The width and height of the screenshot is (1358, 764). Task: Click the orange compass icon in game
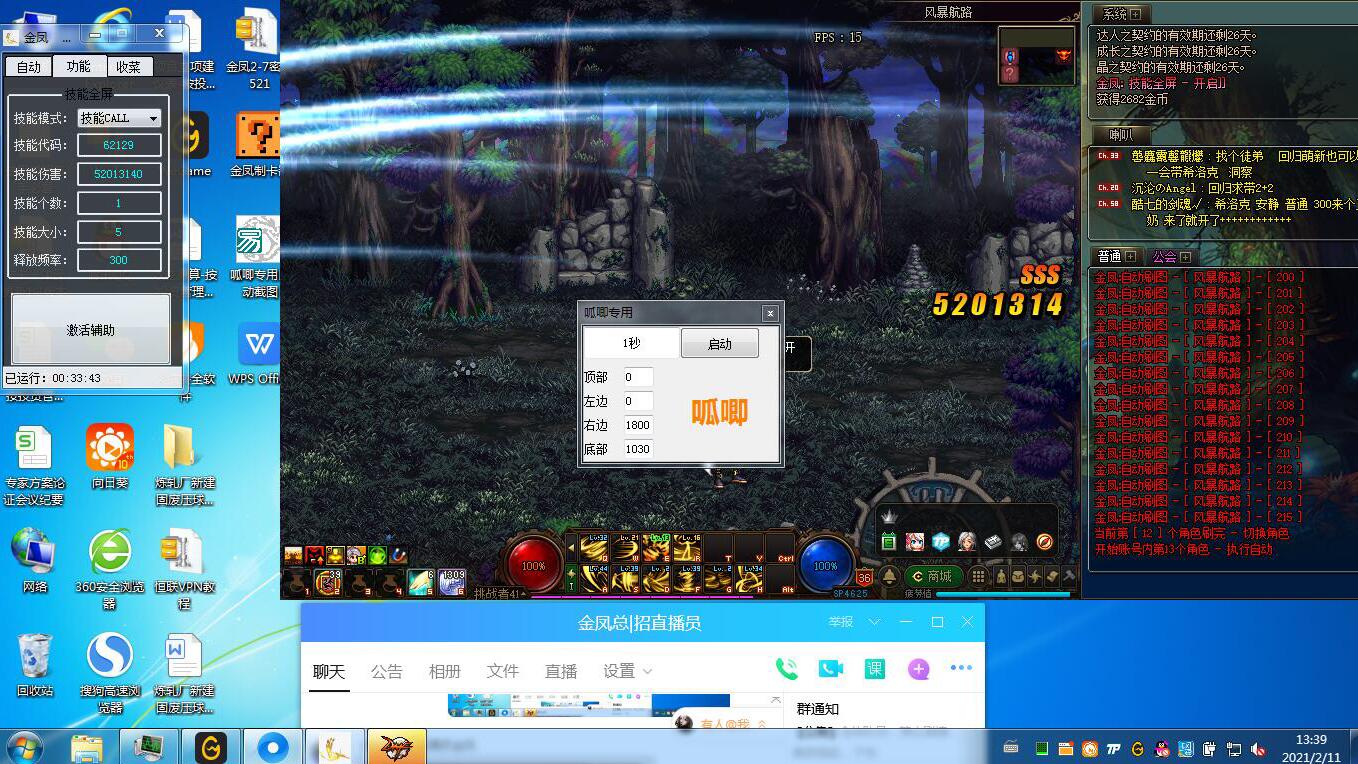1045,542
